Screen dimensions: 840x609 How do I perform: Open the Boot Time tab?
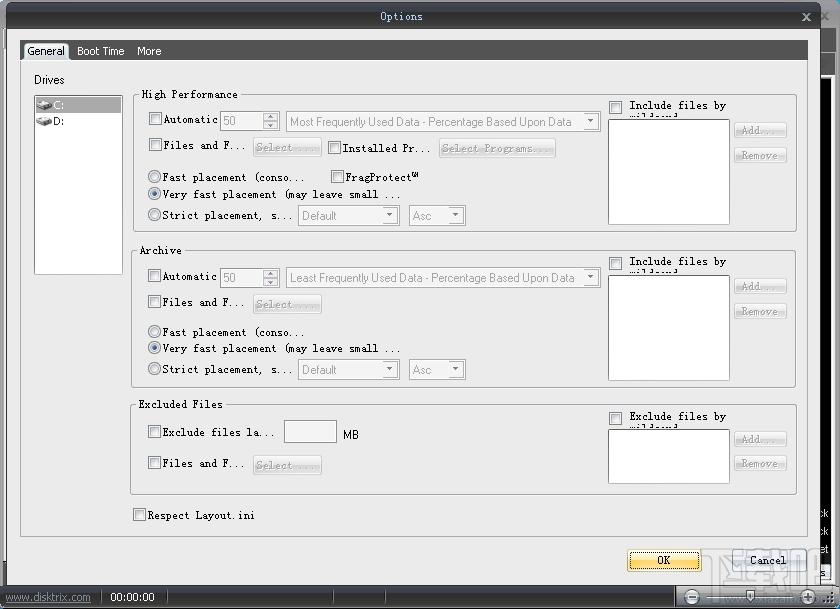pyautogui.click(x=101, y=51)
